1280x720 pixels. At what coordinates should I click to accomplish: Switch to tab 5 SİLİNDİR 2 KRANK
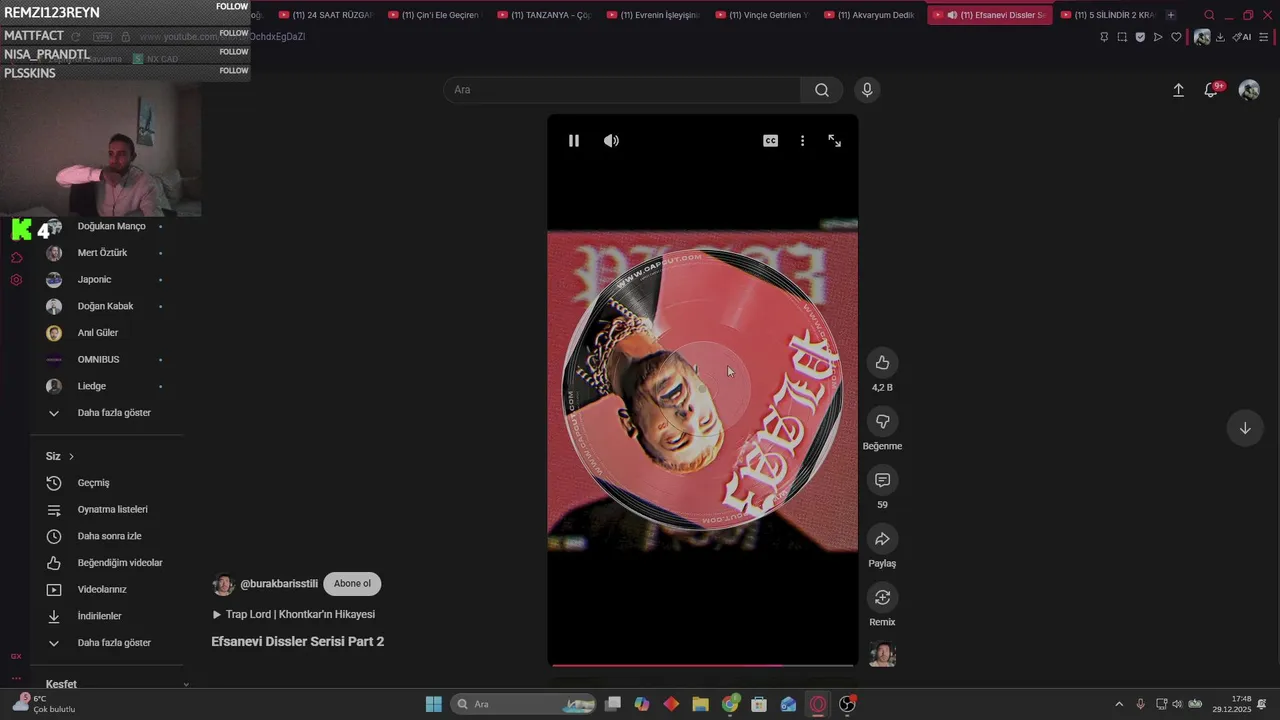point(1107,15)
